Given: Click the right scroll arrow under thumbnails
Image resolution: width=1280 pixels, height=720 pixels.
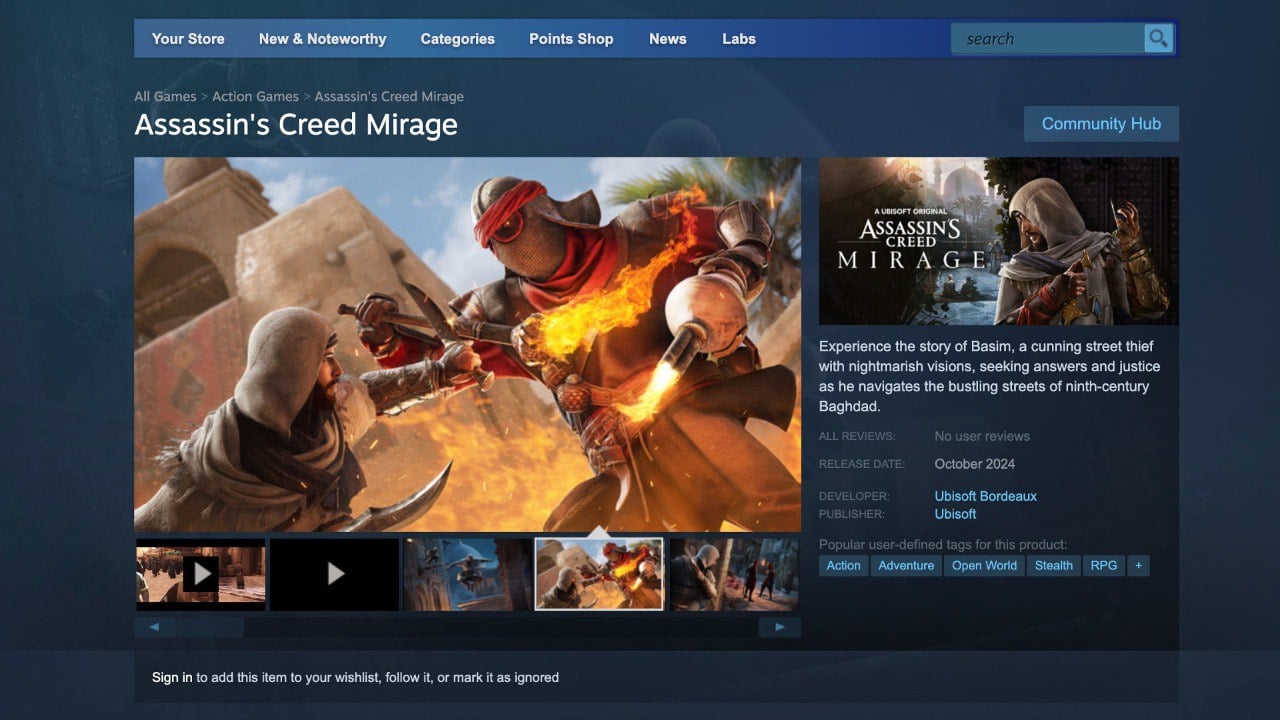Looking at the screenshot, I should (x=780, y=627).
